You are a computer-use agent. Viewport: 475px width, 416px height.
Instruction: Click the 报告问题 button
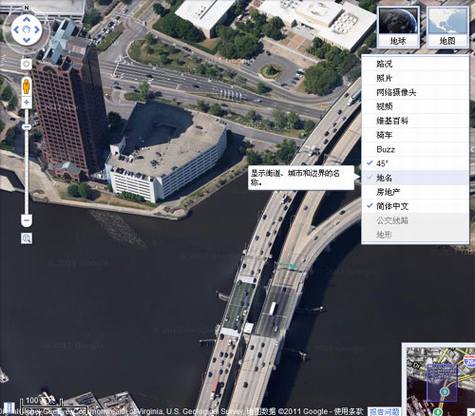point(383,412)
